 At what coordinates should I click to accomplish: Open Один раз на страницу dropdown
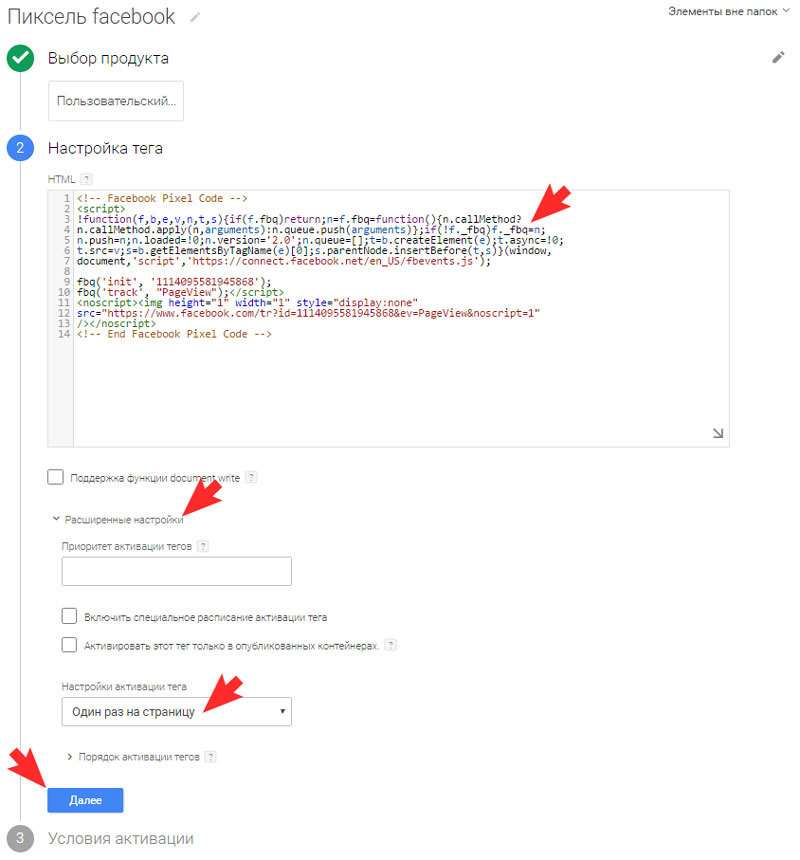click(177, 712)
